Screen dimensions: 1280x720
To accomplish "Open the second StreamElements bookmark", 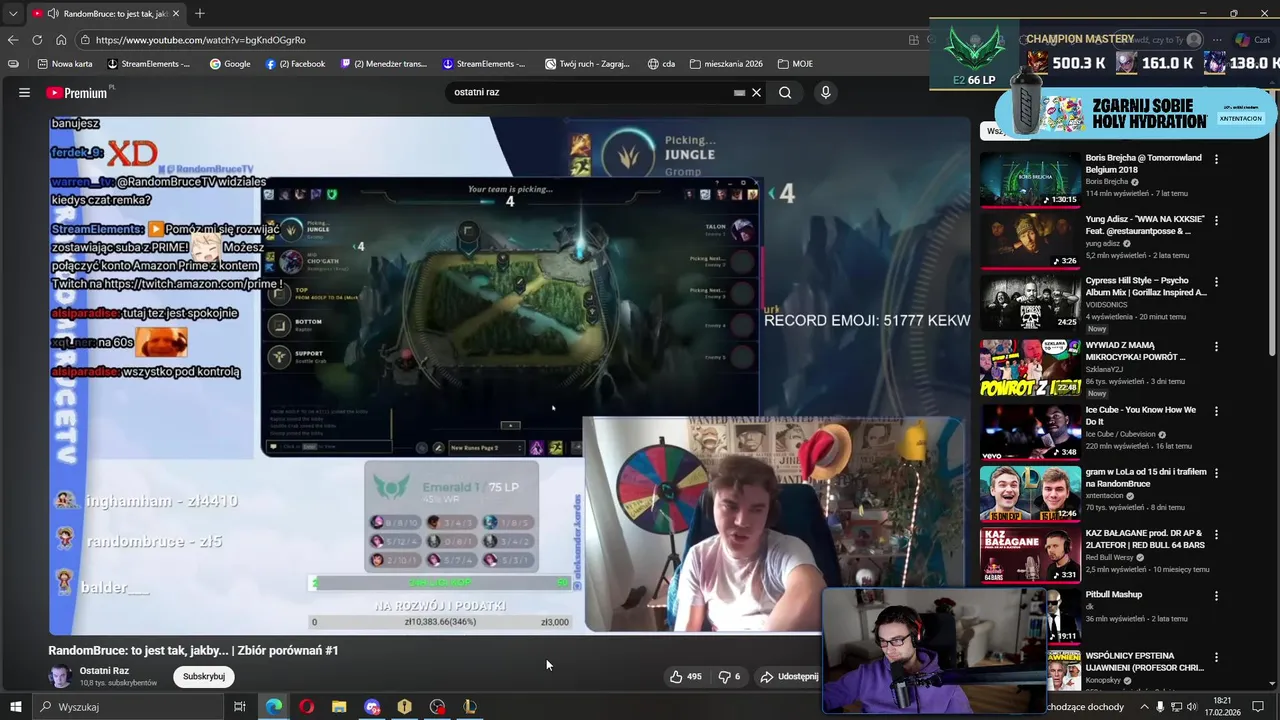I will [x=484, y=64].
